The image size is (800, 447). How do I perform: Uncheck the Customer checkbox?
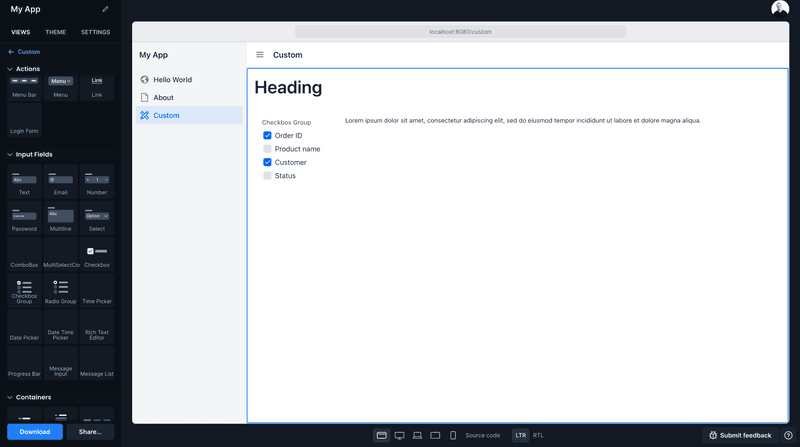pyautogui.click(x=267, y=162)
